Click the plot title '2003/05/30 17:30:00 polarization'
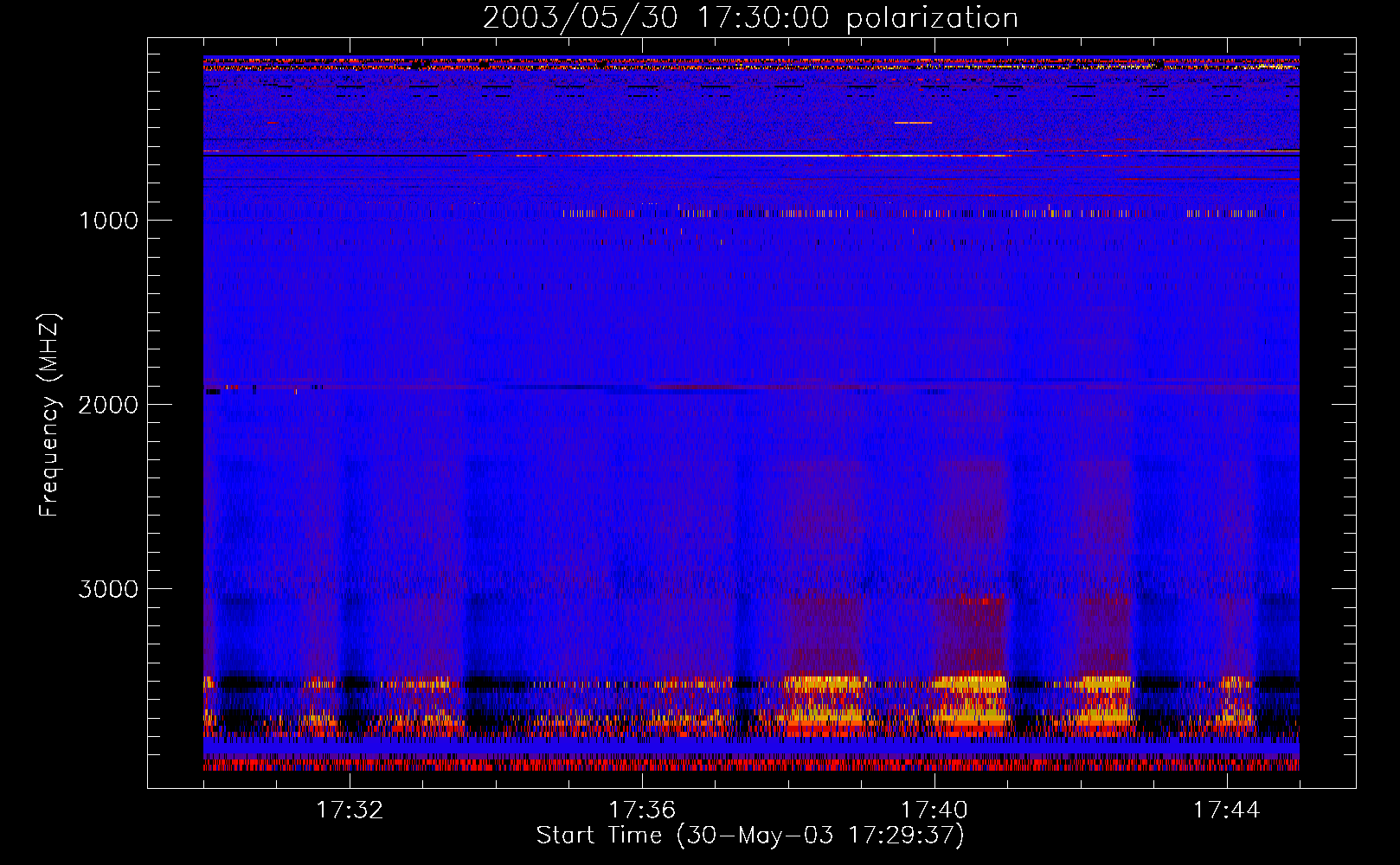Image resolution: width=1400 pixels, height=865 pixels. coord(750,18)
